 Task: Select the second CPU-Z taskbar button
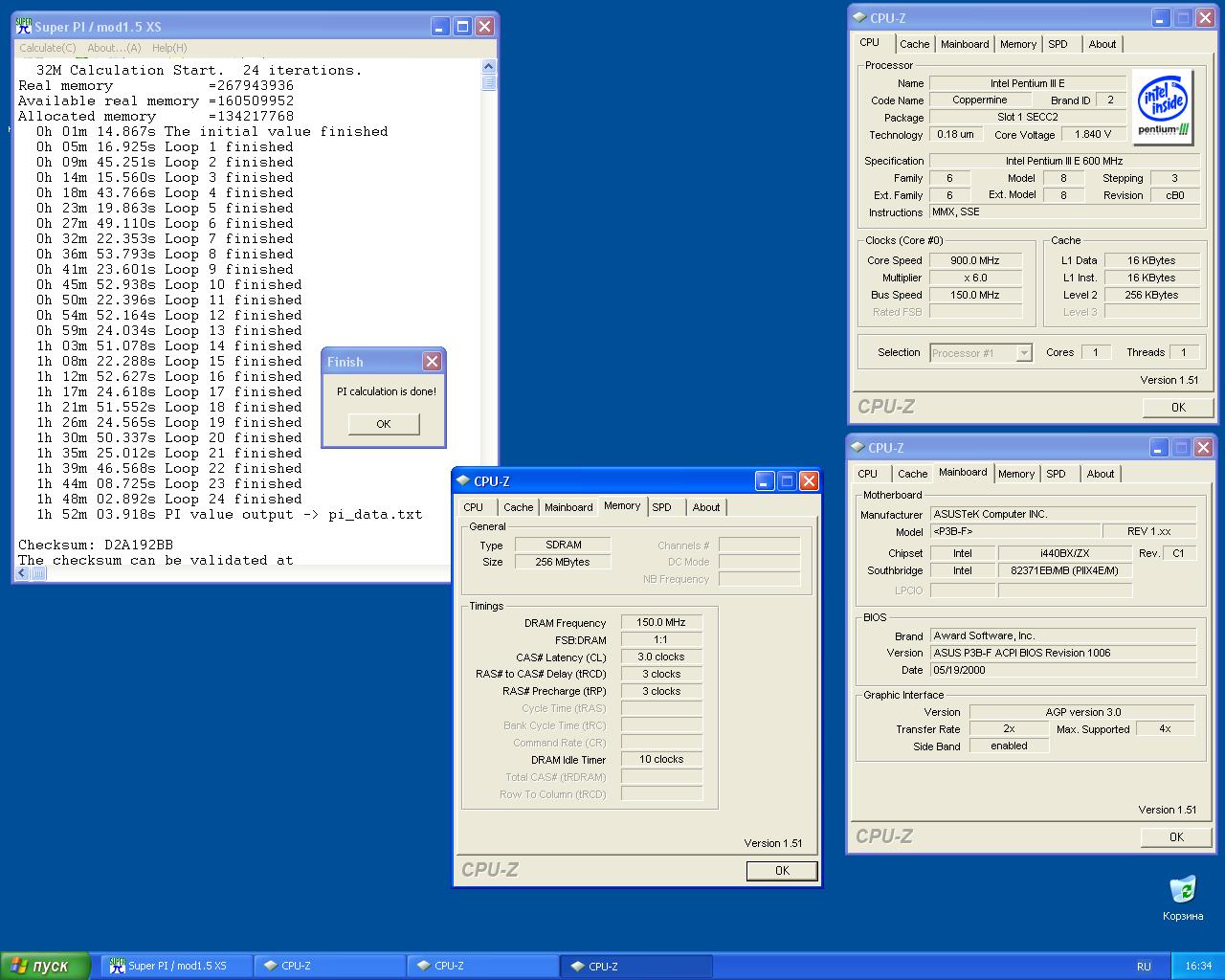[482, 966]
